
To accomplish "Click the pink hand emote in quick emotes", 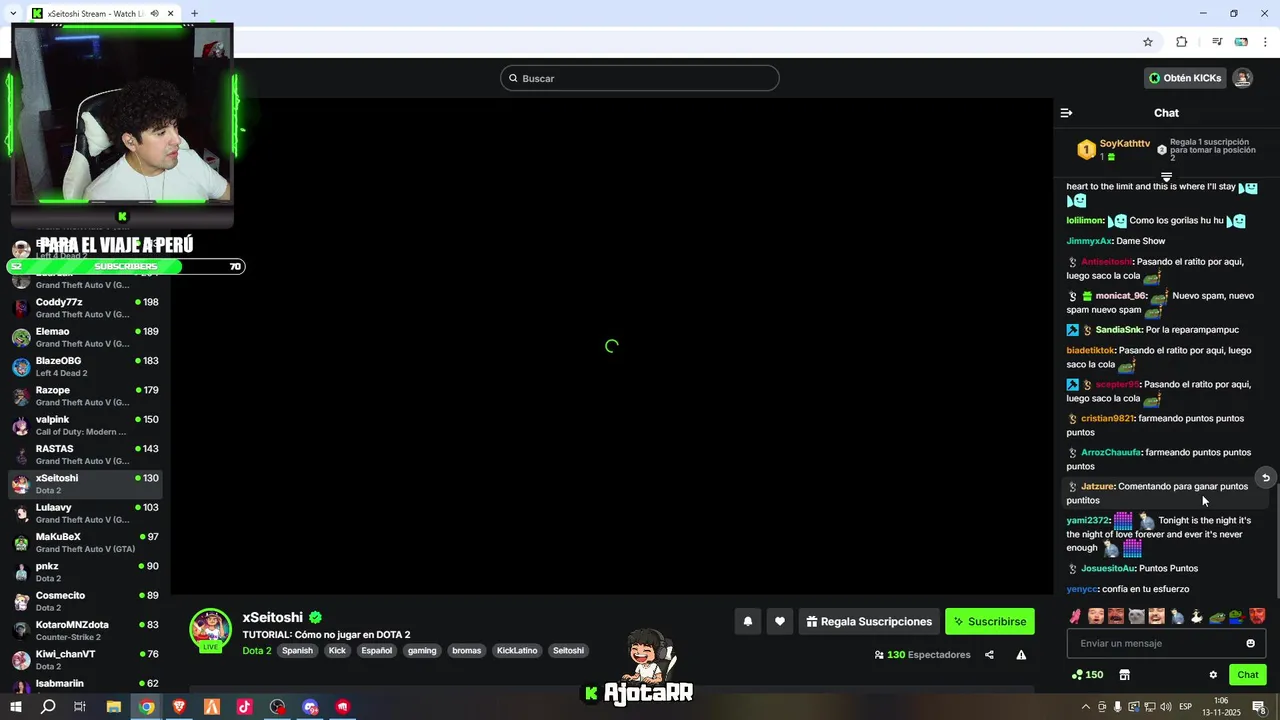I will [1075, 616].
